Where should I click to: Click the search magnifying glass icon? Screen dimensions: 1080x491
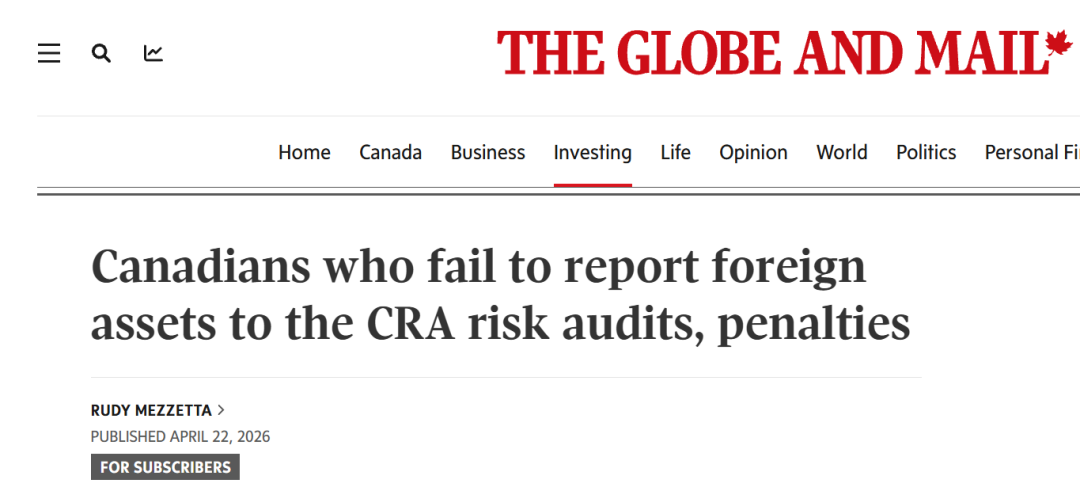pos(101,53)
